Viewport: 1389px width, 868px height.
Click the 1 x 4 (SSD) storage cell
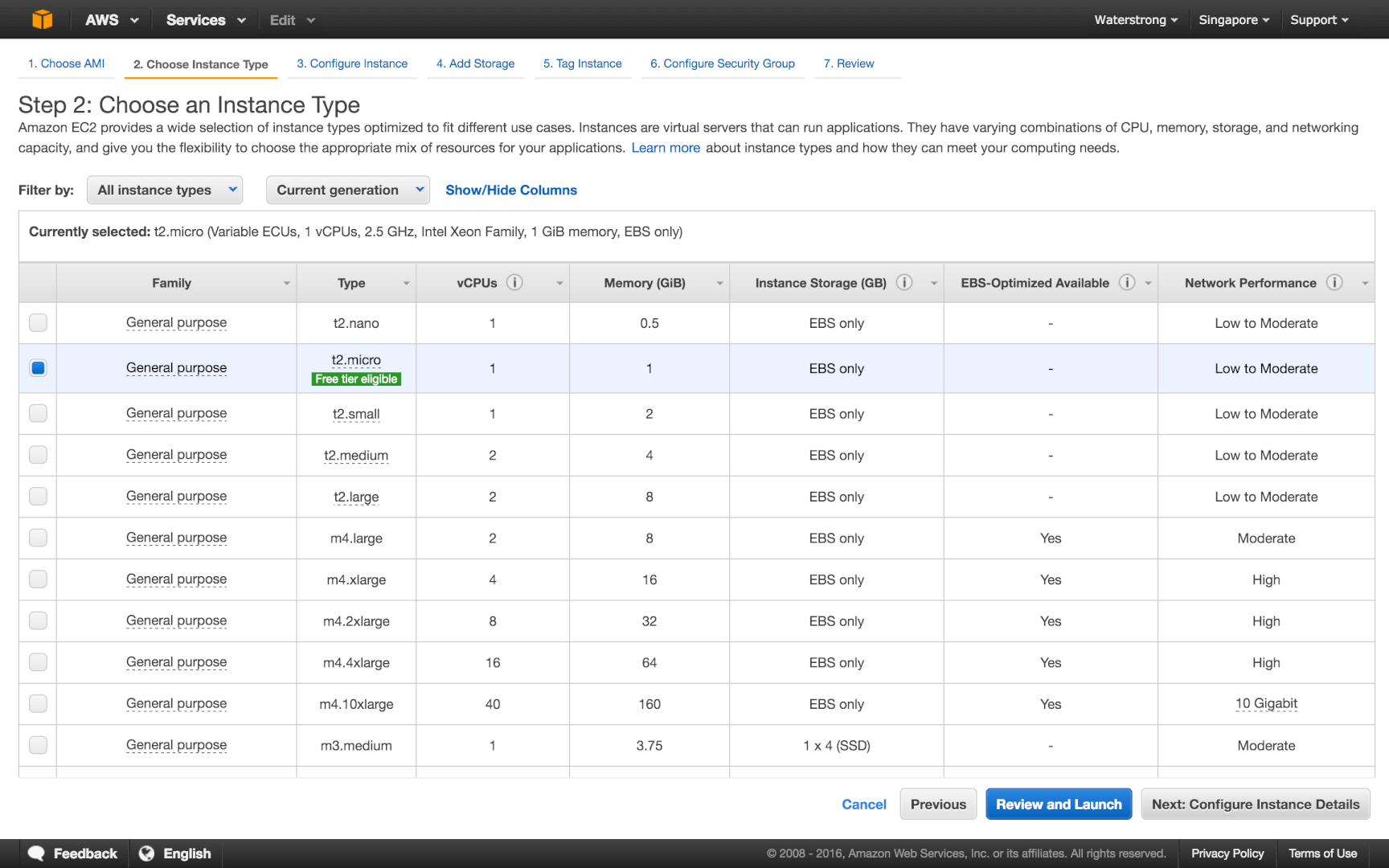[837, 746]
